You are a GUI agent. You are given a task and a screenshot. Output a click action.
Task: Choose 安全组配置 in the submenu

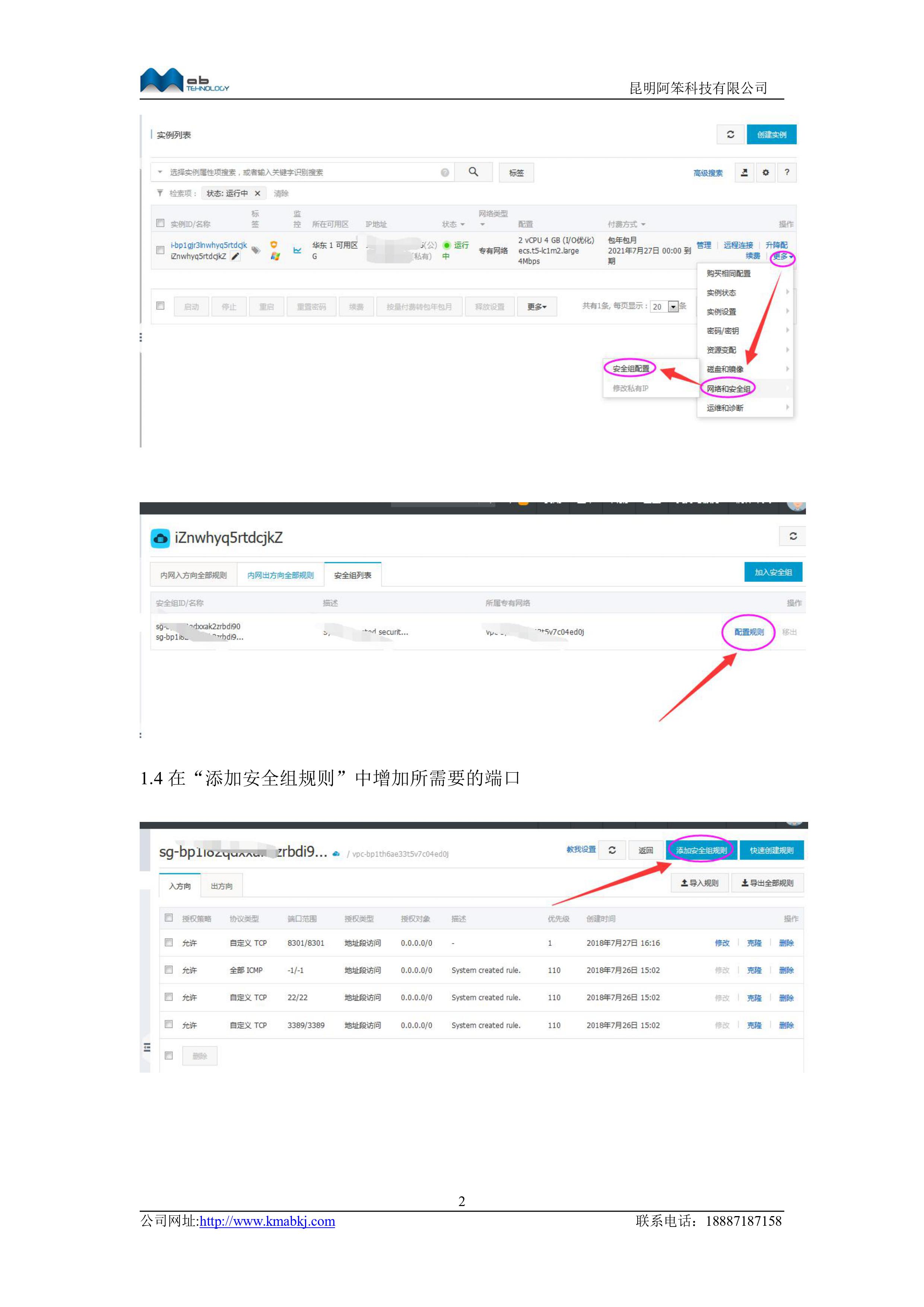pyautogui.click(x=631, y=369)
